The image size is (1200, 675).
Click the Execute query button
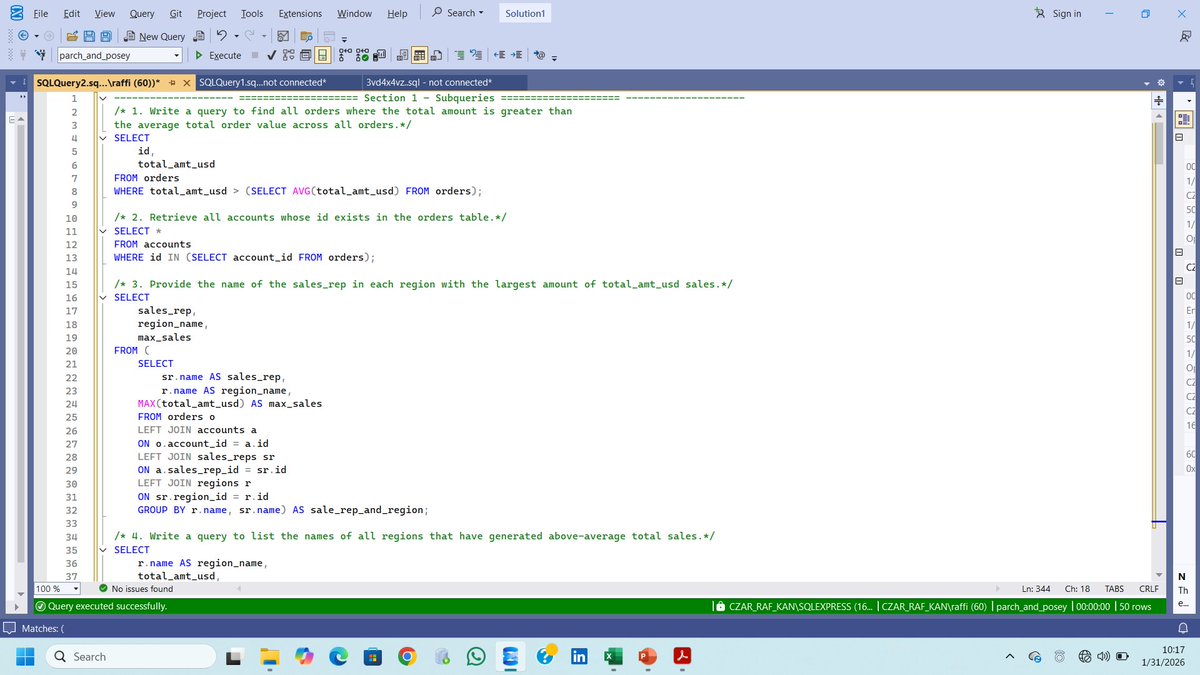[218, 56]
